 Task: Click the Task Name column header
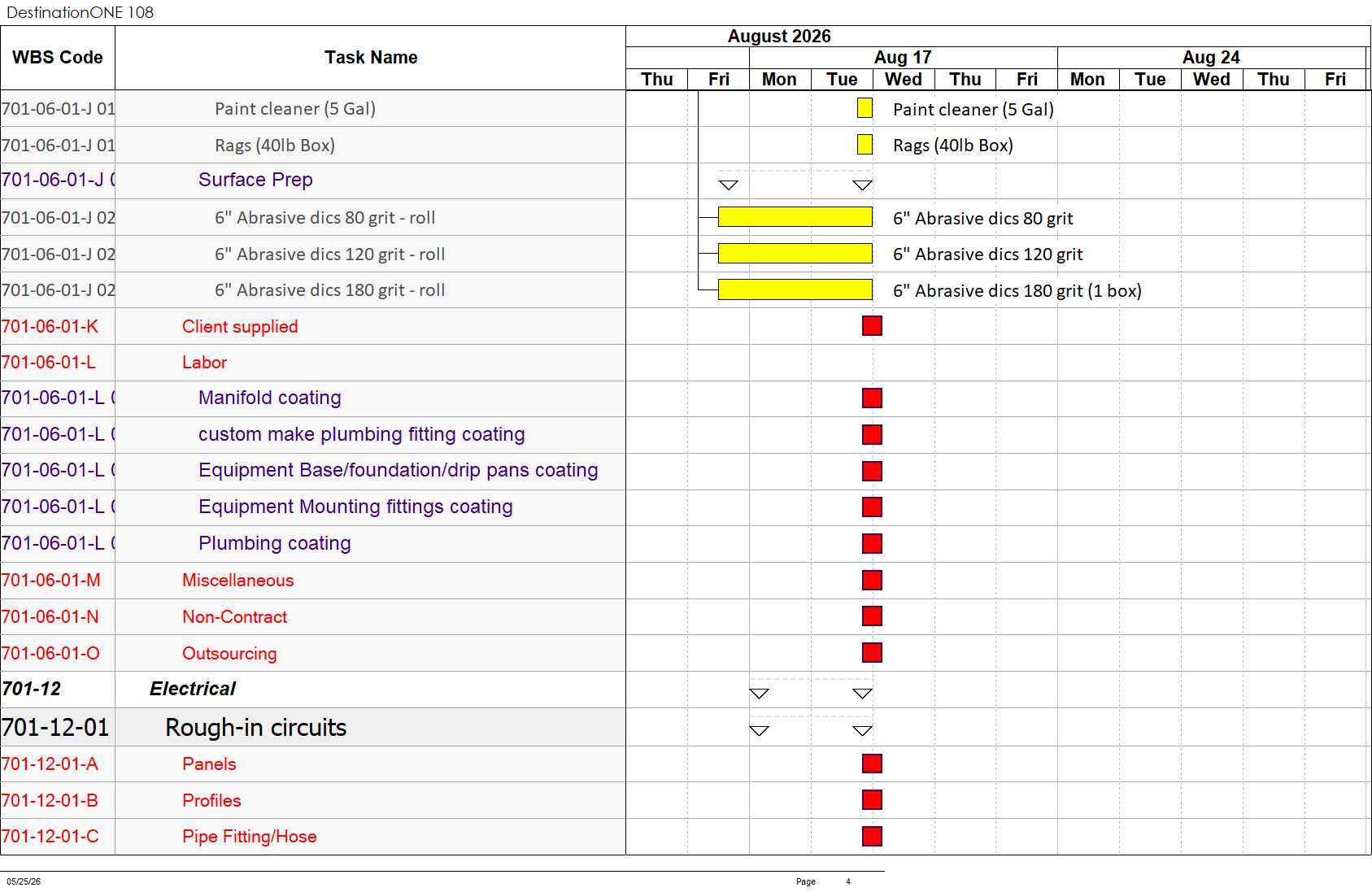(x=371, y=58)
